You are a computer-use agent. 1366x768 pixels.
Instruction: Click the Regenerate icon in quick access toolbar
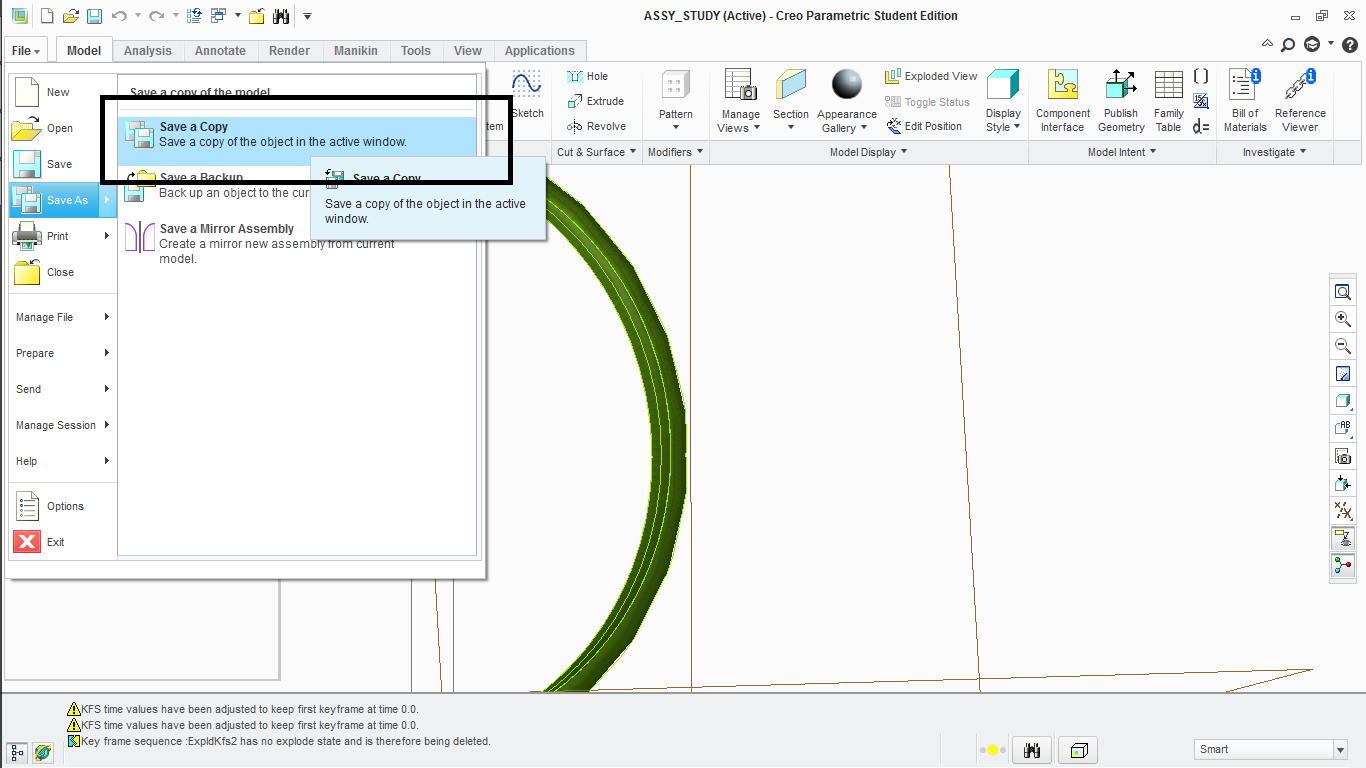pyautogui.click(x=194, y=16)
